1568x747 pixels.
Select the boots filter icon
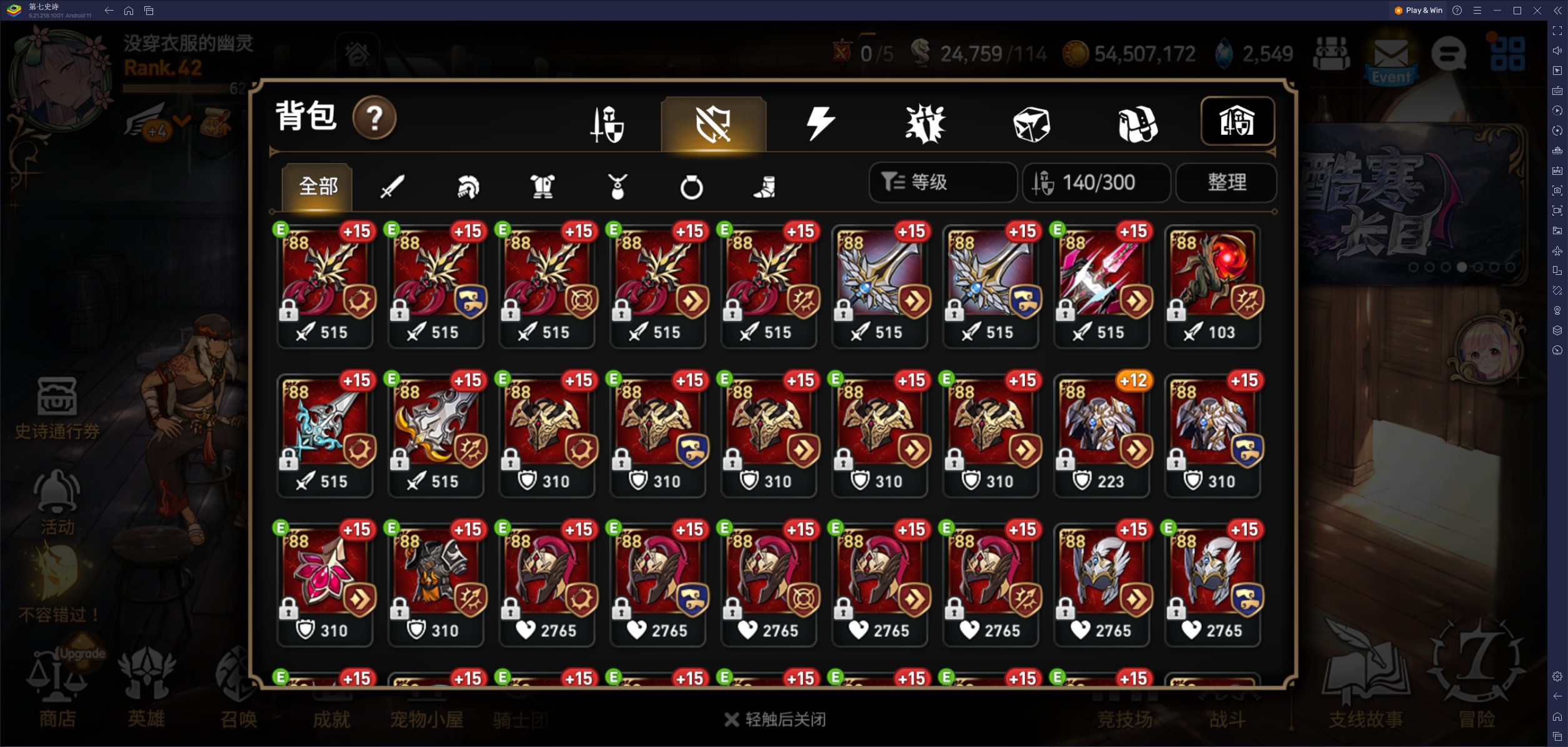pyautogui.click(x=765, y=187)
